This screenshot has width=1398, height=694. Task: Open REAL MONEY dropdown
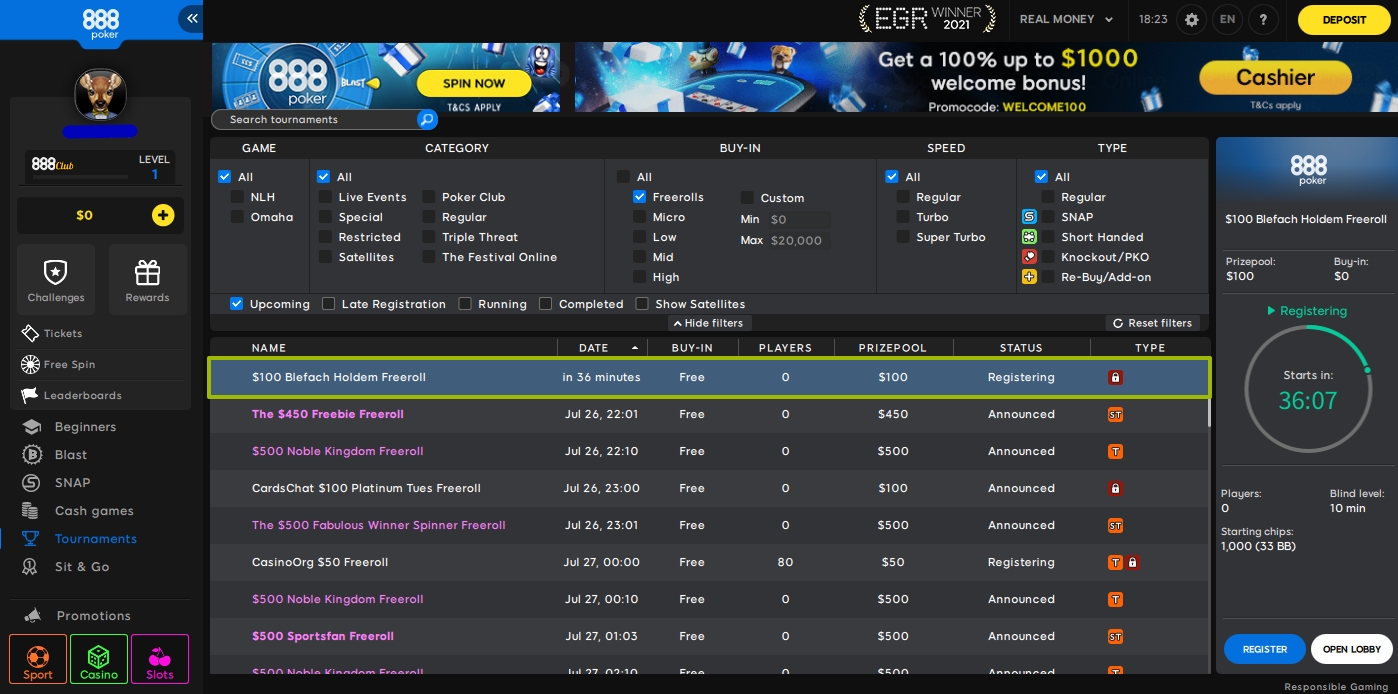[x=1066, y=19]
